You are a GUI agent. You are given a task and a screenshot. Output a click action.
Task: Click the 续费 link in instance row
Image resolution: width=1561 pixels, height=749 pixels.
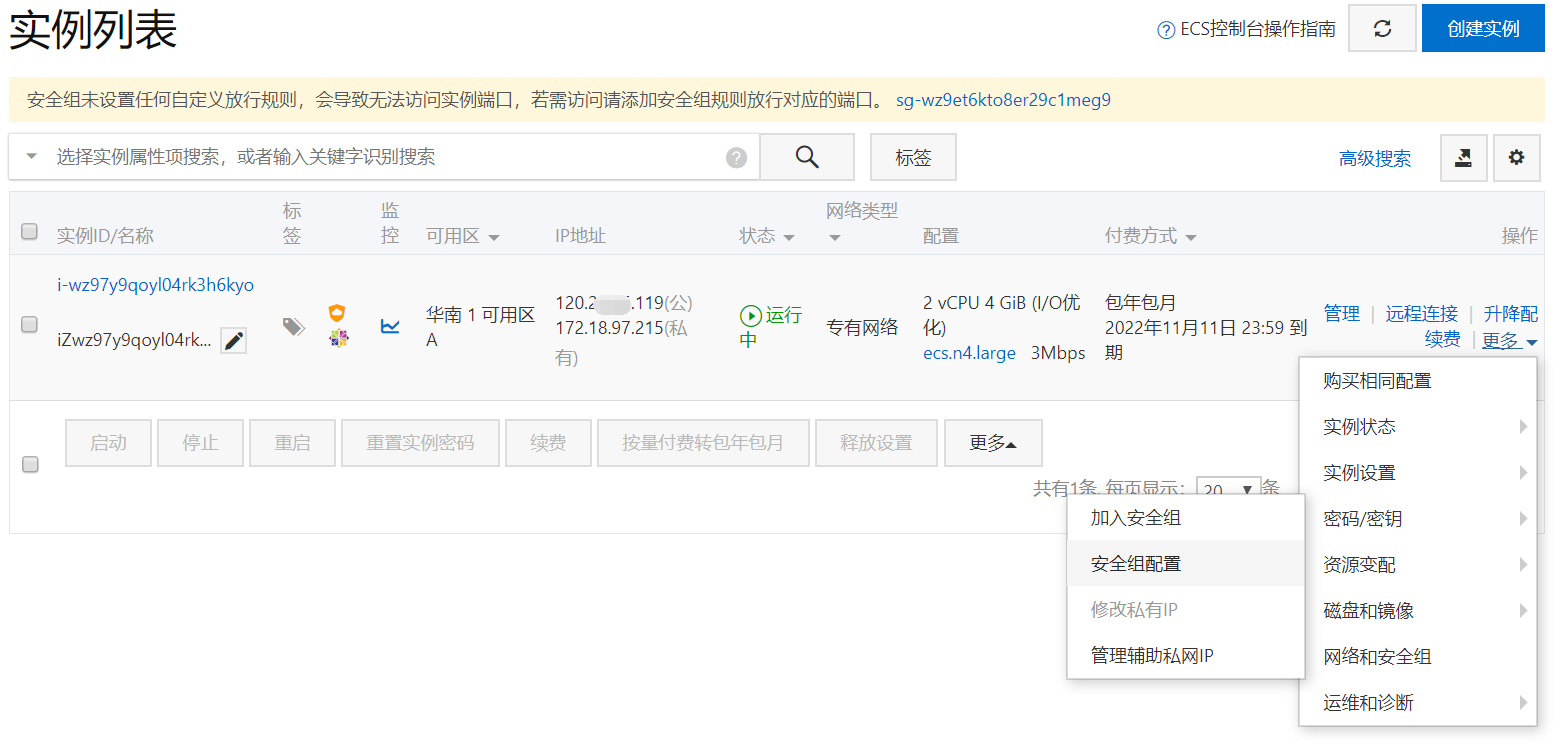point(1443,340)
